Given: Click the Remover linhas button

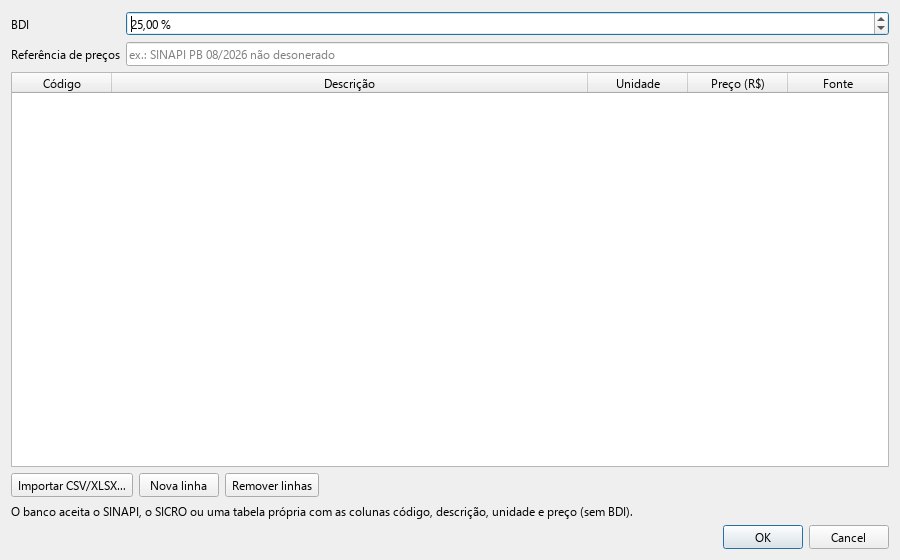Looking at the screenshot, I should point(271,485).
